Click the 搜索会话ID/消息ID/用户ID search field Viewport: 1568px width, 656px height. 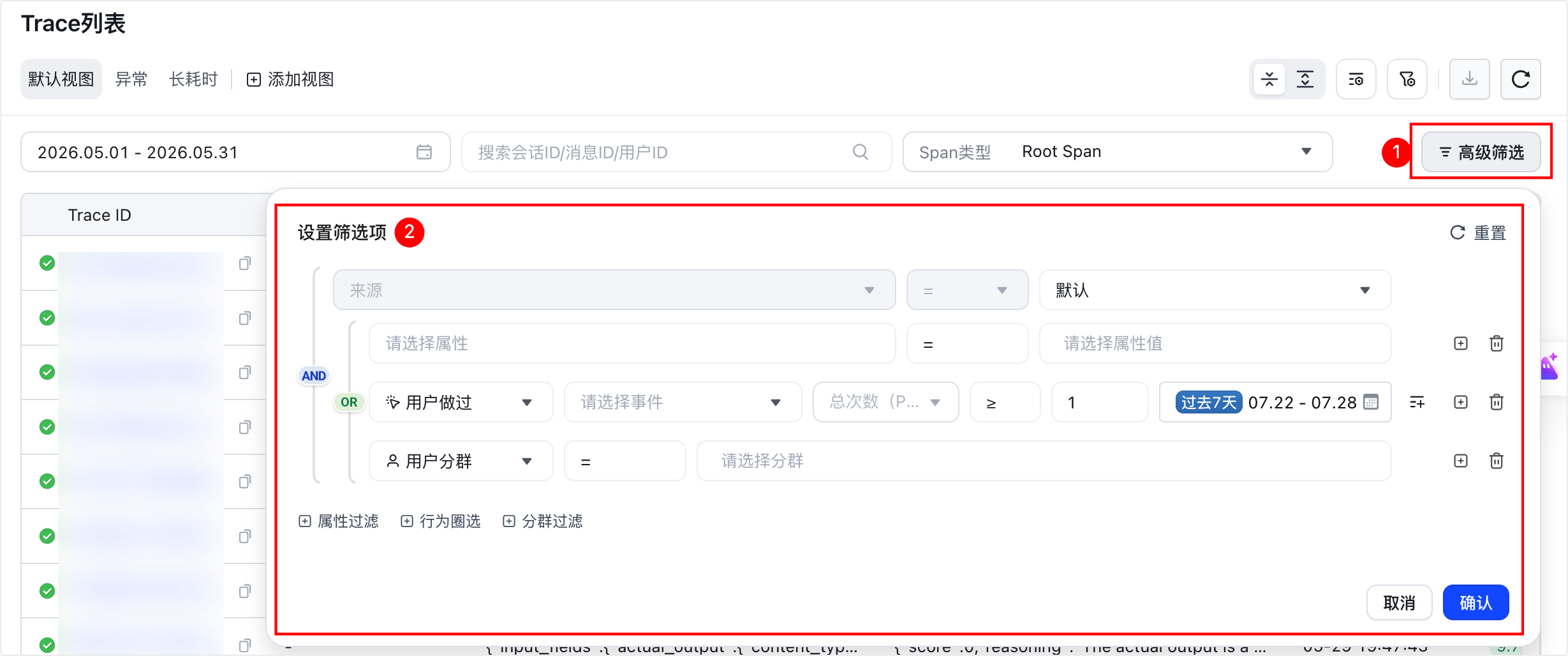(x=676, y=152)
